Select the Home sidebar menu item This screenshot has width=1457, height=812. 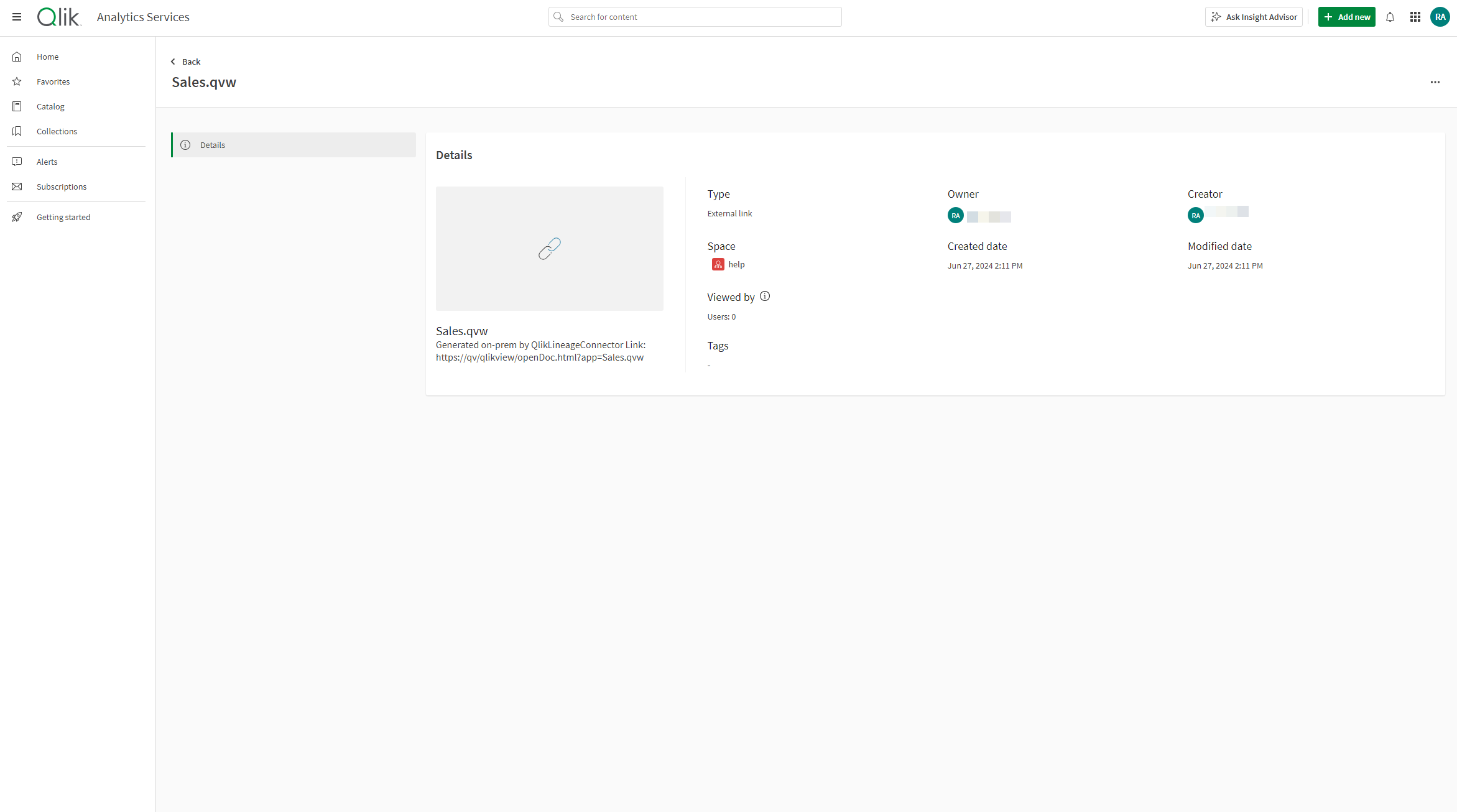click(x=47, y=56)
